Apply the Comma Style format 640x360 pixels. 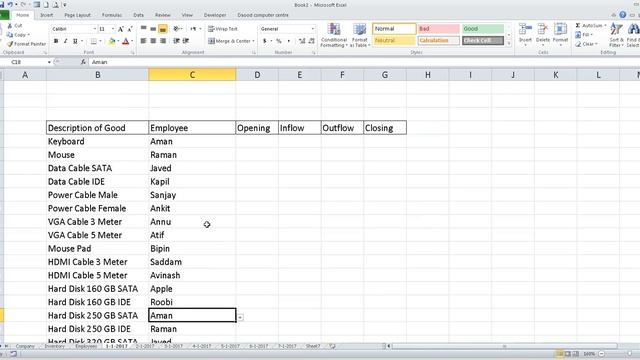pos(289,41)
